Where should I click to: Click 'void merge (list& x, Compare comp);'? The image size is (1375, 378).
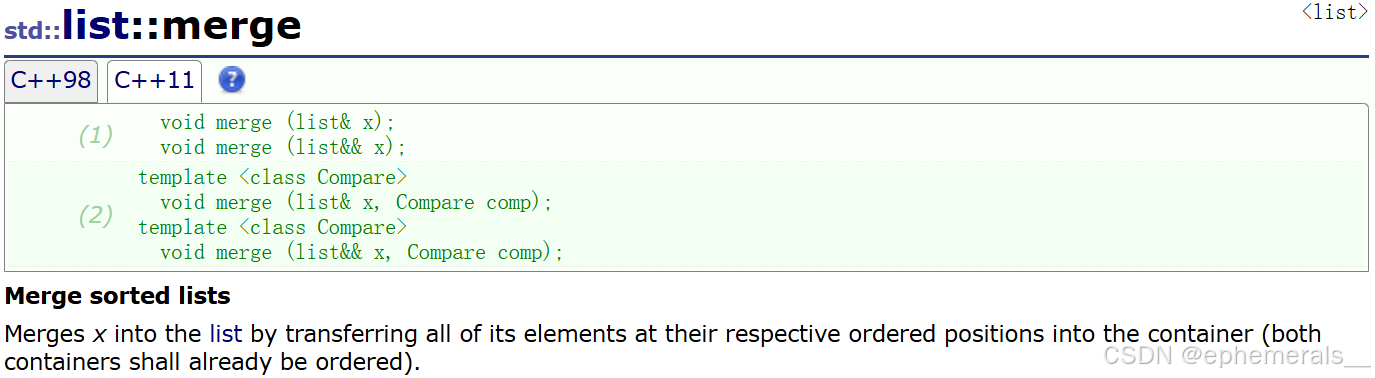(x=356, y=203)
